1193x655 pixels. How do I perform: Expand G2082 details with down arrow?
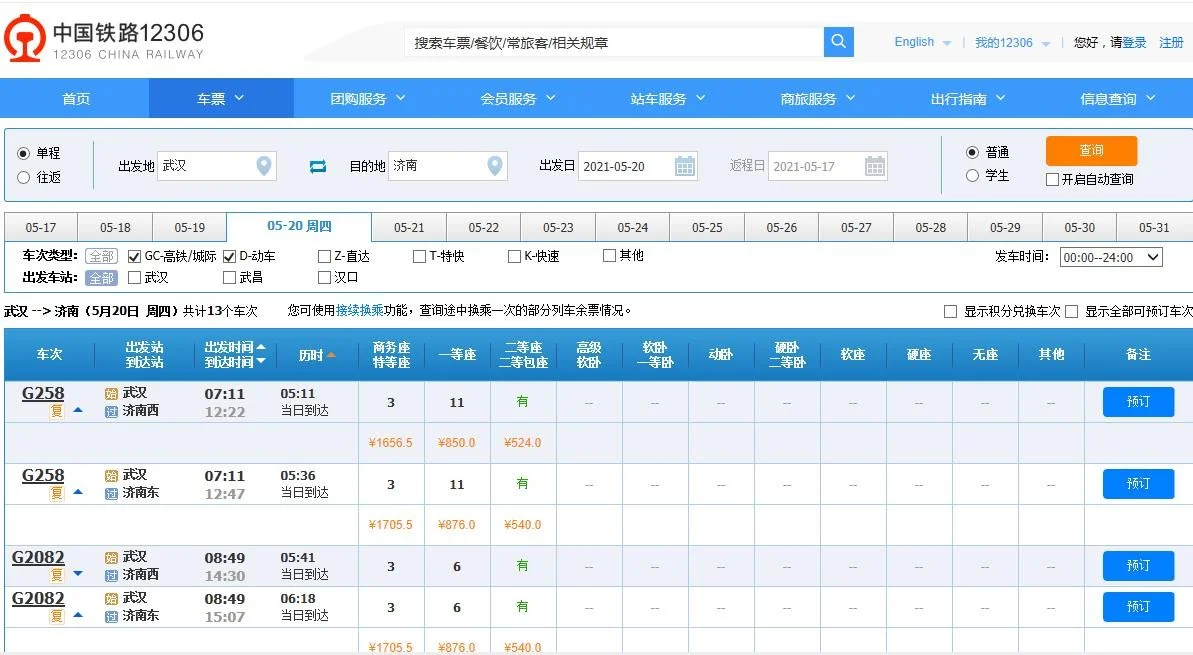78,573
